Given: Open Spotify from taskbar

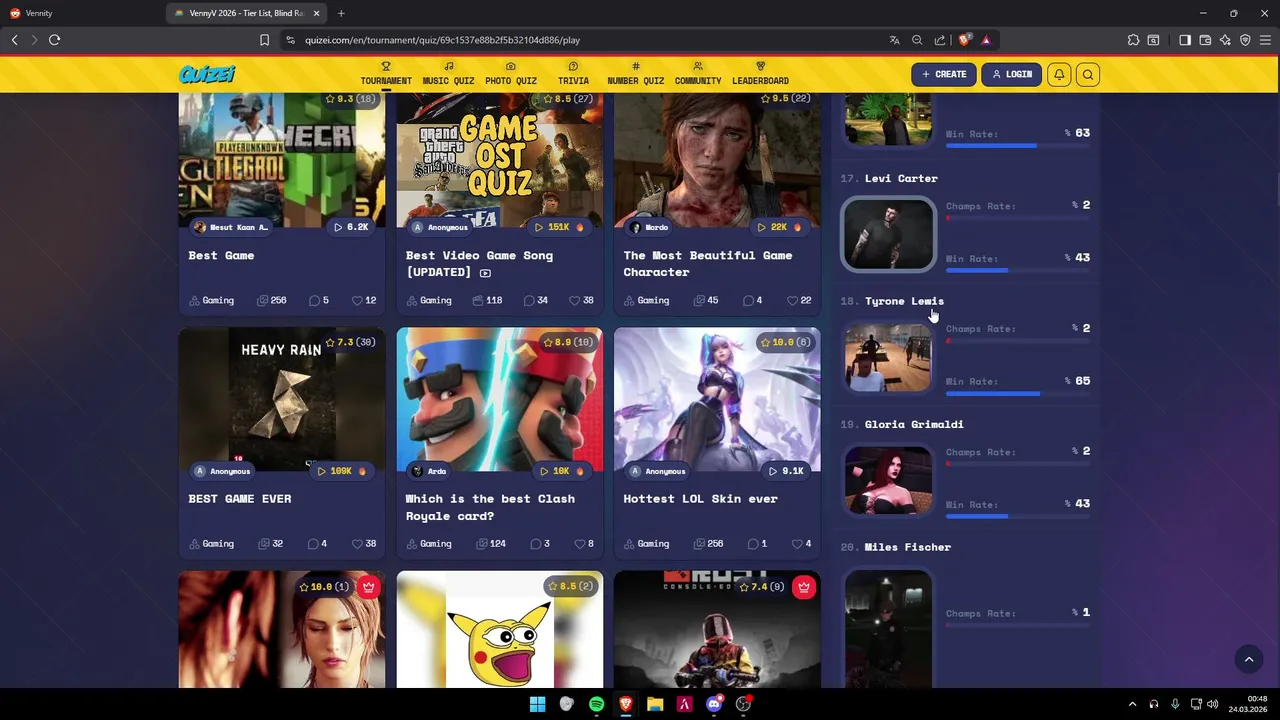Looking at the screenshot, I should pos(596,704).
